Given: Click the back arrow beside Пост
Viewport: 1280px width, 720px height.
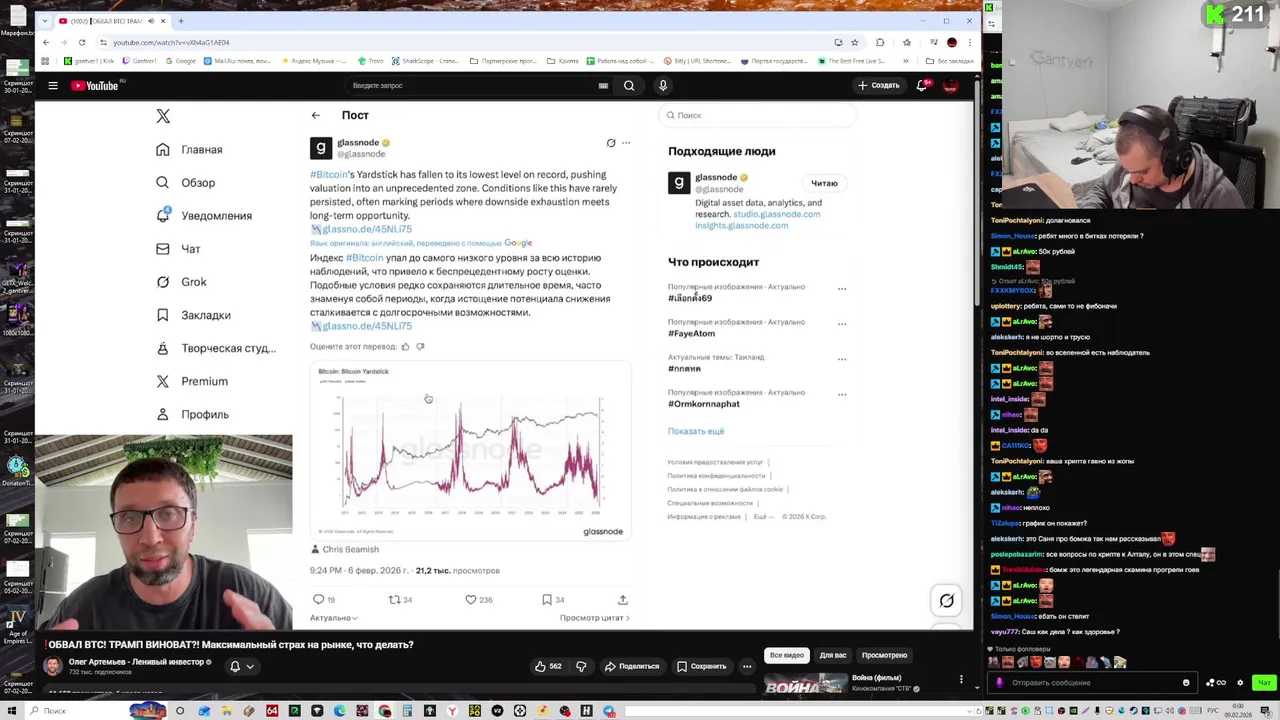Looking at the screenshot, I should (316, 116).
